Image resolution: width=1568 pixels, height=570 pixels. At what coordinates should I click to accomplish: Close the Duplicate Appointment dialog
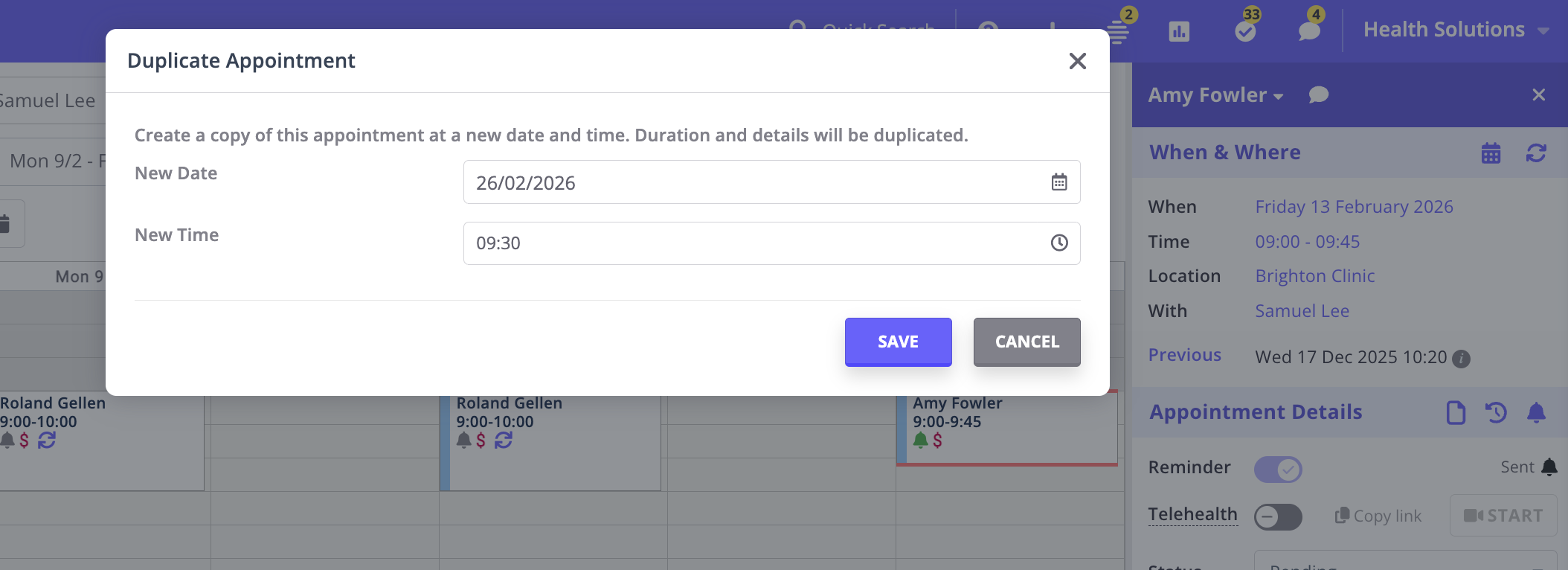(1077, 61)
